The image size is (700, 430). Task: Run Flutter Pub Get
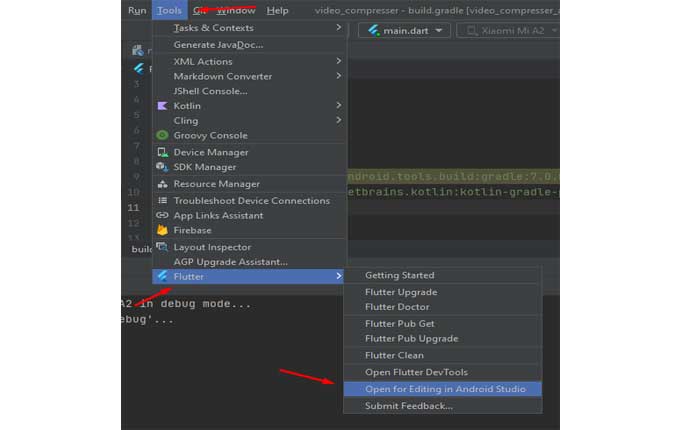pyautogui.click(x=399, y=324)
